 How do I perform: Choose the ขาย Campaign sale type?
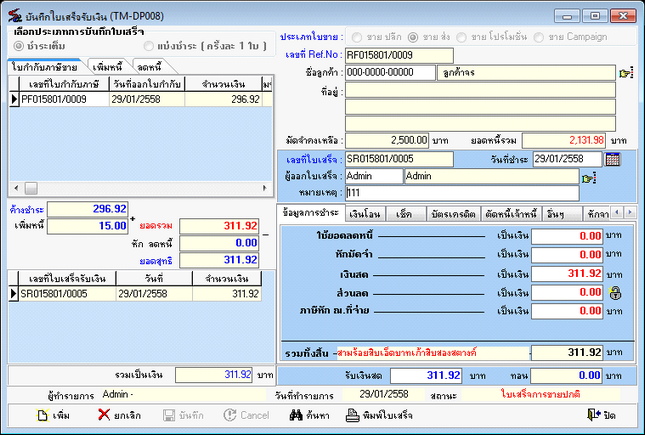[538, 37]
